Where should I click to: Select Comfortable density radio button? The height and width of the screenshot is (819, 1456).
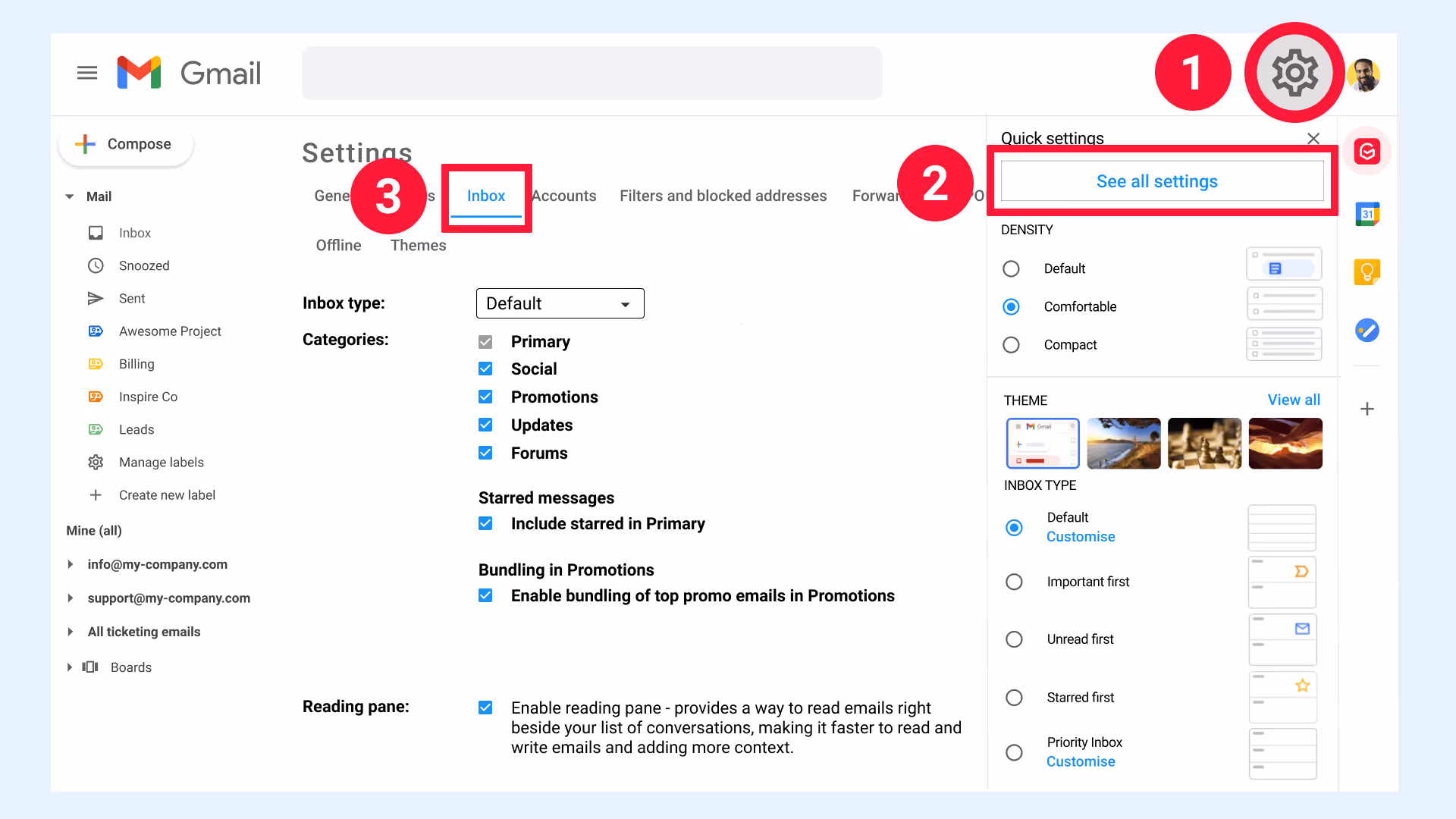[1011, 306]
